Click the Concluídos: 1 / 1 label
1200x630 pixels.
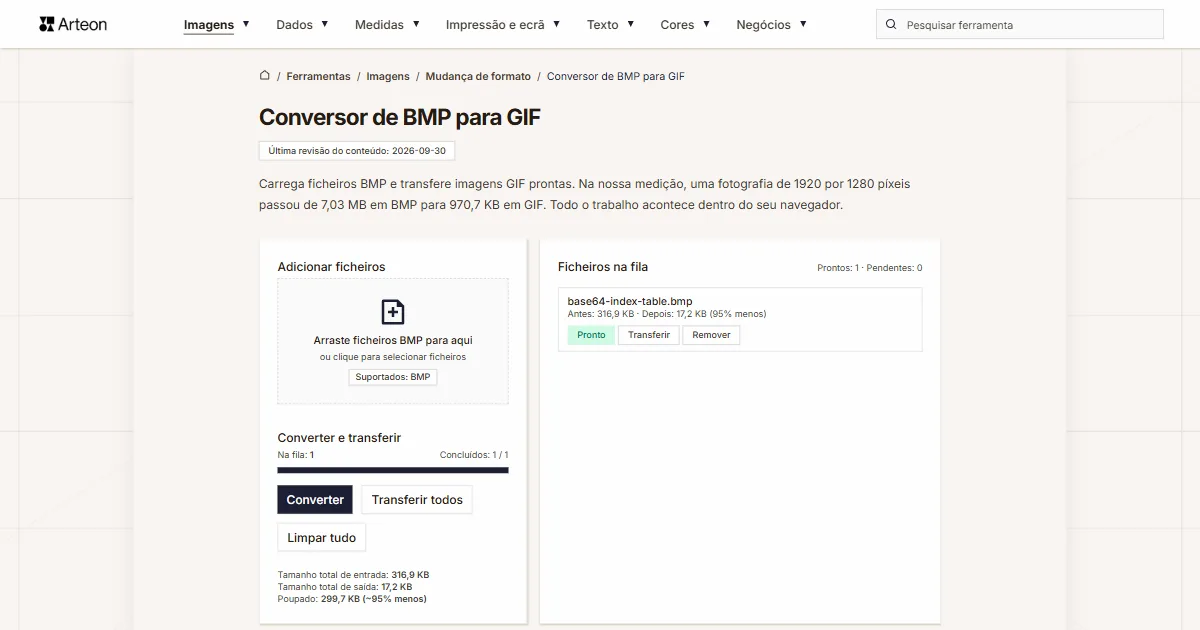click(x=474, y=455)
